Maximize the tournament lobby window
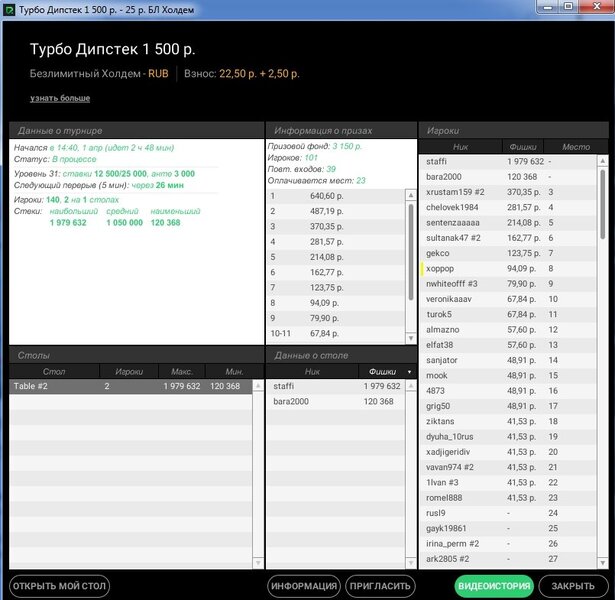The image size is (615, 600). pyautogui.click(x=568, y=6)
